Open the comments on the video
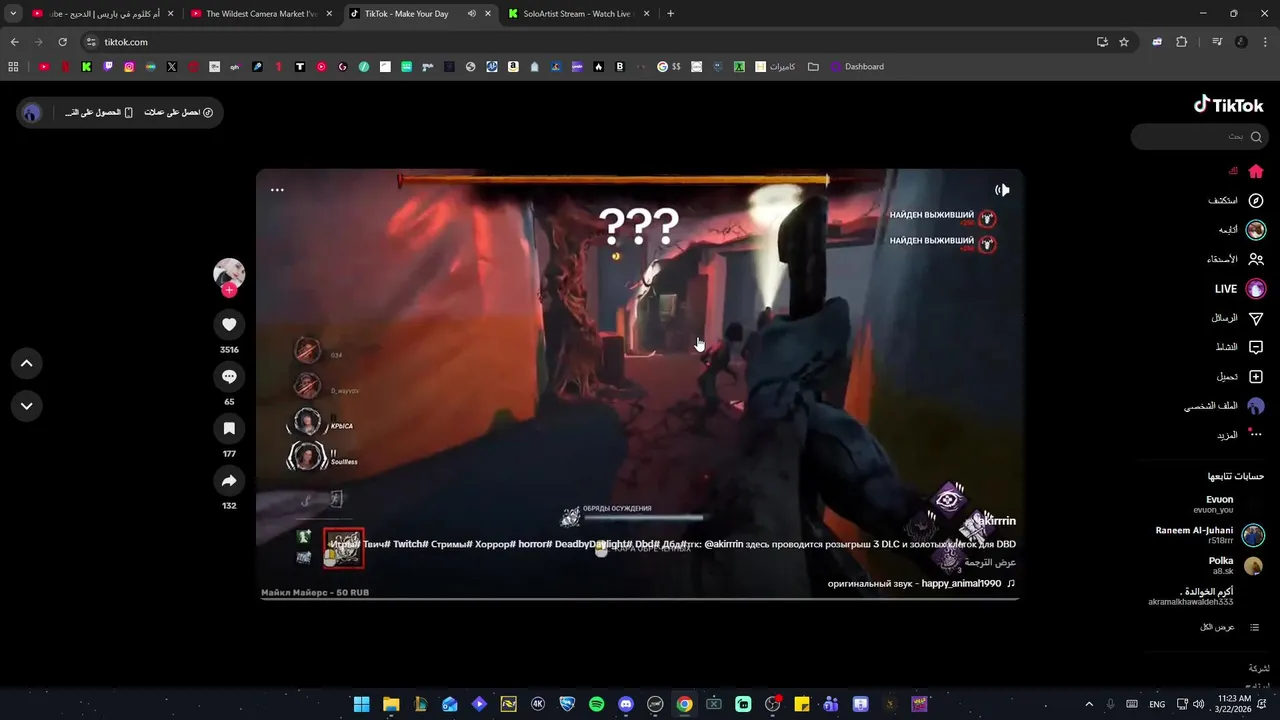The height and width of the screenshot is (720, 1280). click(x=229, y=376)
